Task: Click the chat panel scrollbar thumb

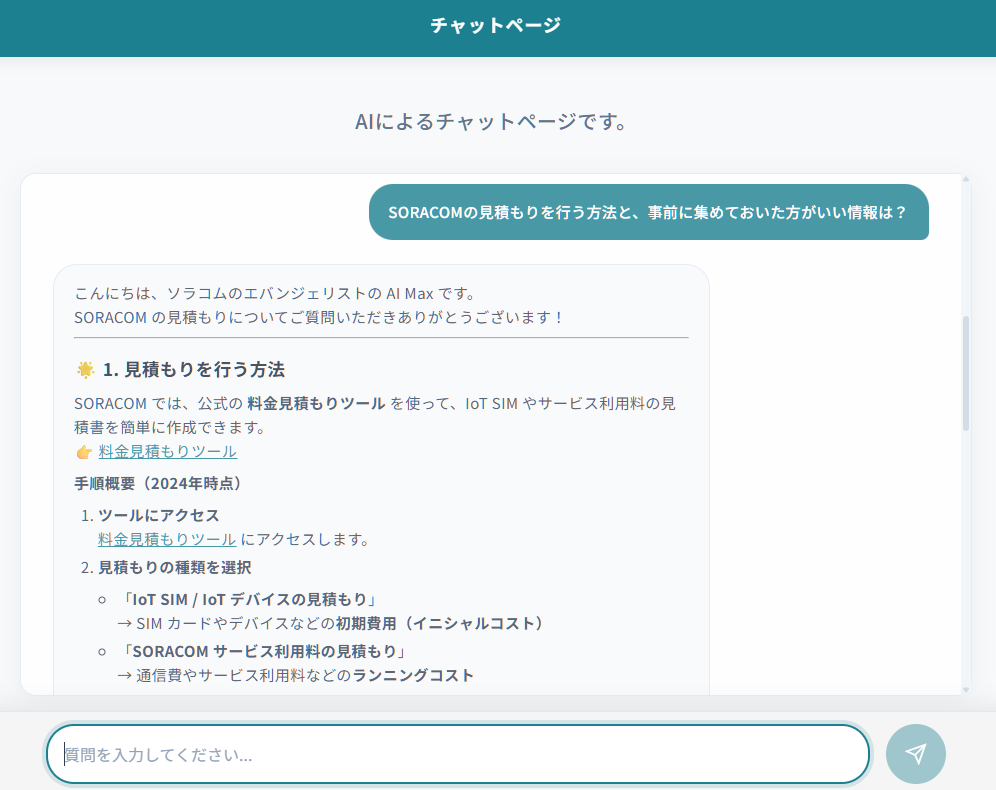Action: (x=966, y=372)
